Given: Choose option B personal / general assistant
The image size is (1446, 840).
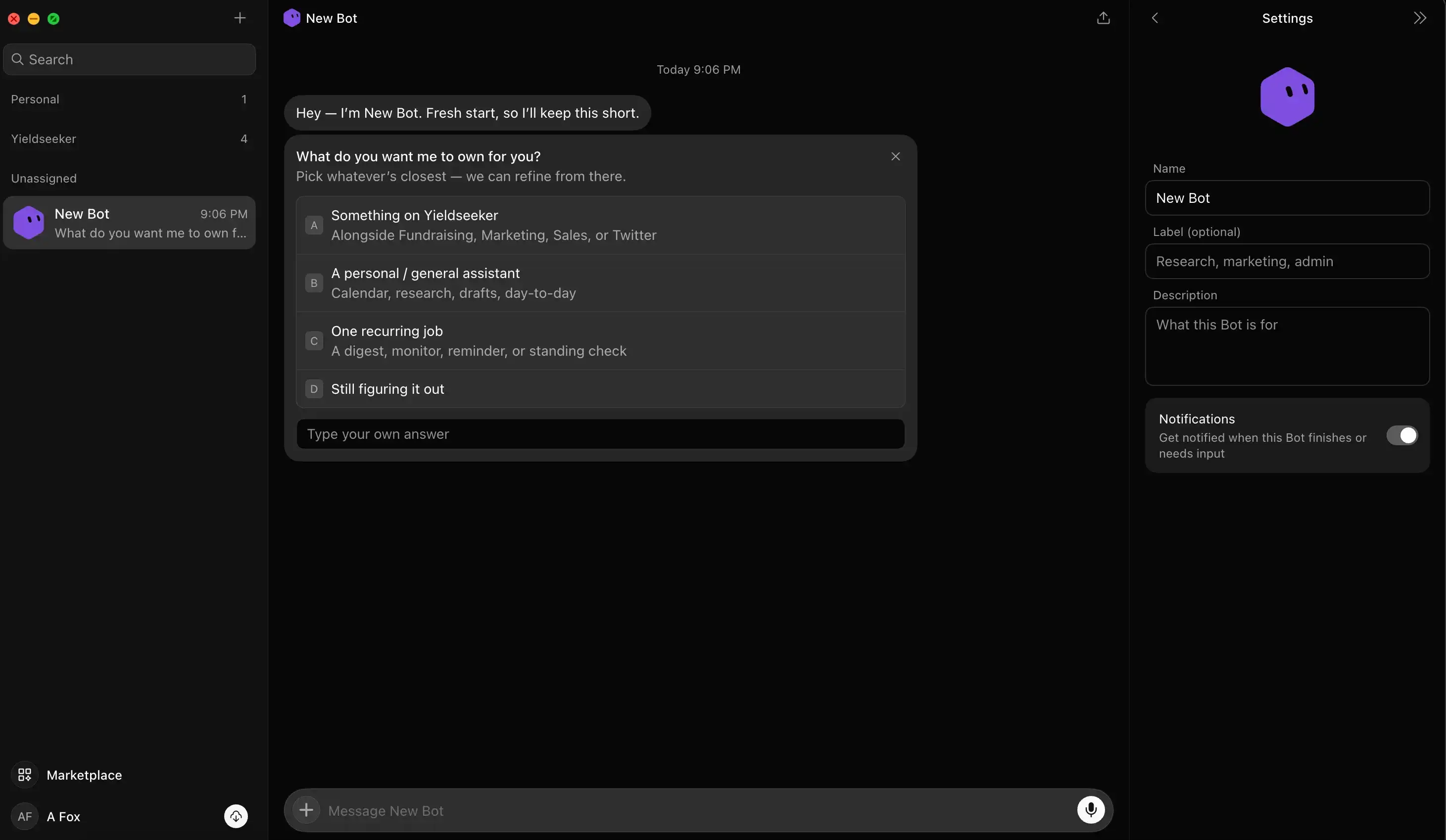Looking at the screenshot, I should 600,283.
